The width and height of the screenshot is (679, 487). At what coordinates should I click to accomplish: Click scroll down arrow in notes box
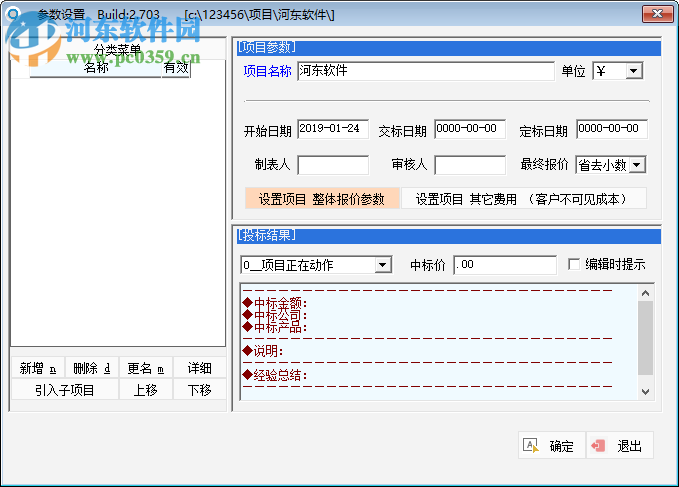645,392
